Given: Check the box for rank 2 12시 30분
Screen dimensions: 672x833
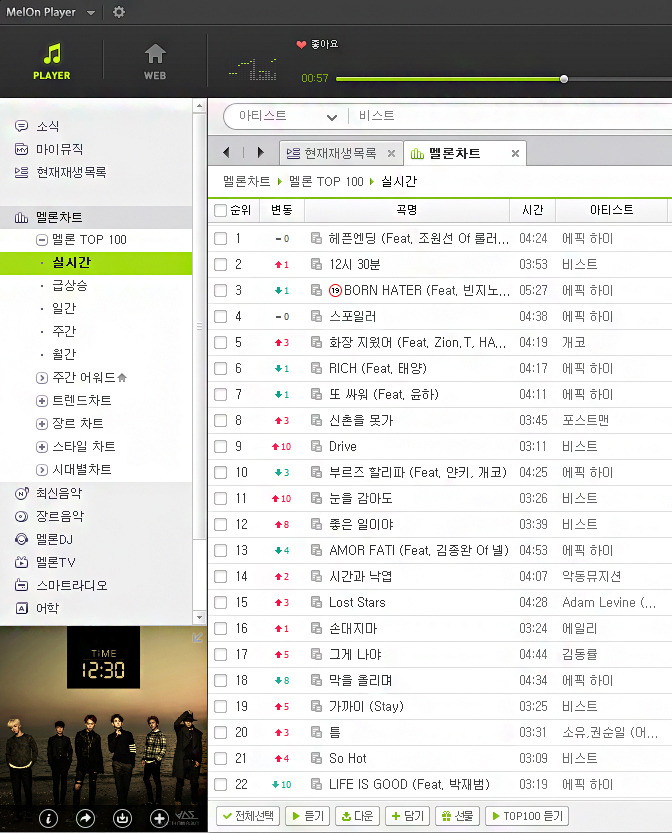Looking at the screenshot, I should click(x=220, y=264).
